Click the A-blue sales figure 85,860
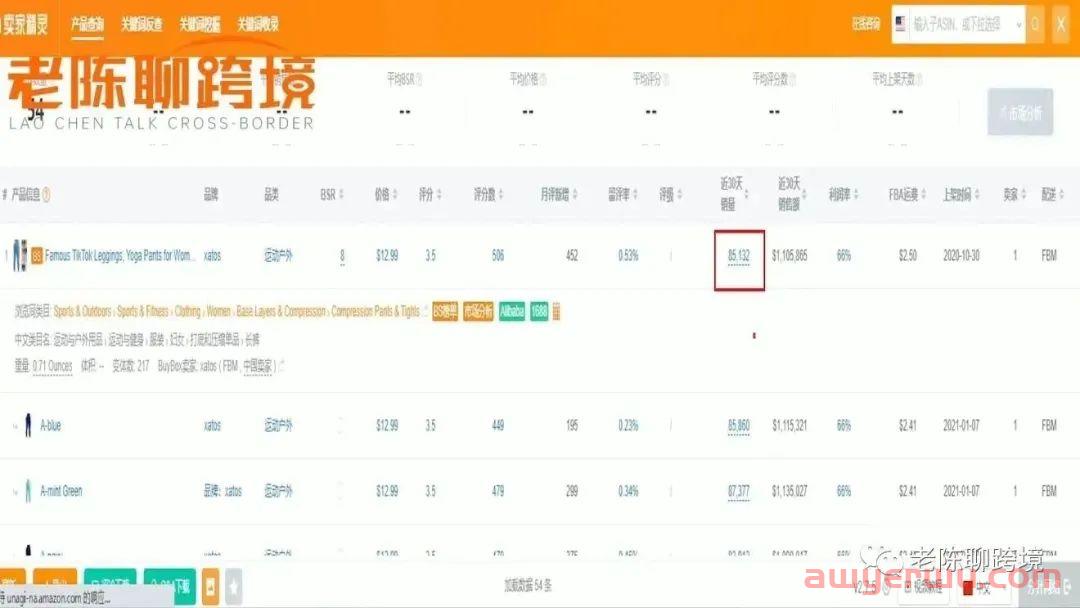The width and height of the screenshot is (1080, 608). click(738, 426)
